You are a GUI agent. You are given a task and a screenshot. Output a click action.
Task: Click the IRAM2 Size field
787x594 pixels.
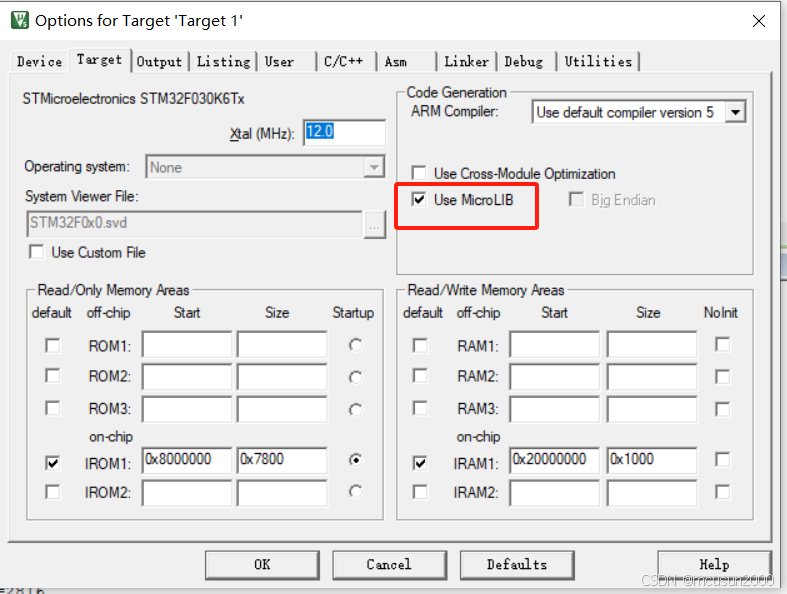pos(652,493)
